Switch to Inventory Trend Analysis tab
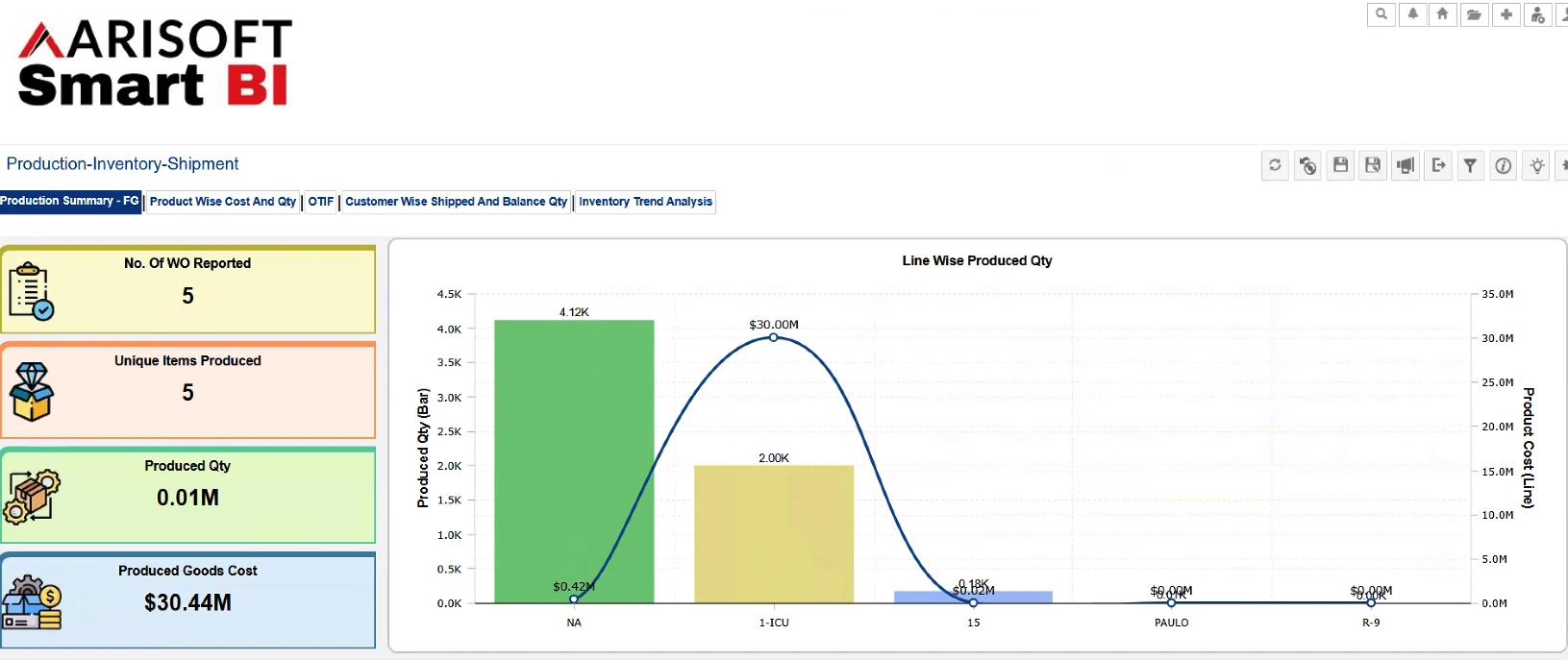 point(645,202)
